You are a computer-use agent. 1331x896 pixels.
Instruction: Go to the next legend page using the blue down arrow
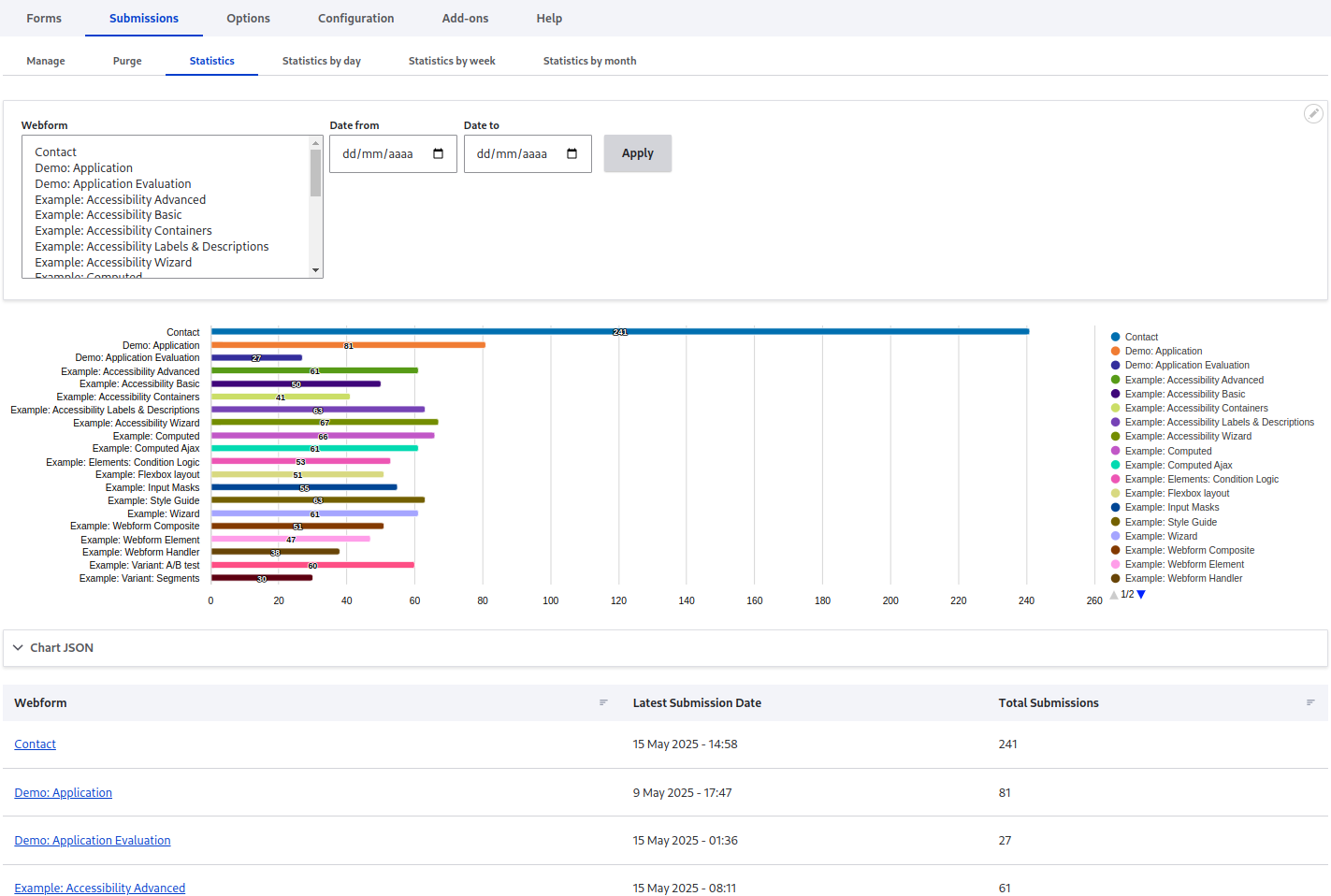(1141, 595)
